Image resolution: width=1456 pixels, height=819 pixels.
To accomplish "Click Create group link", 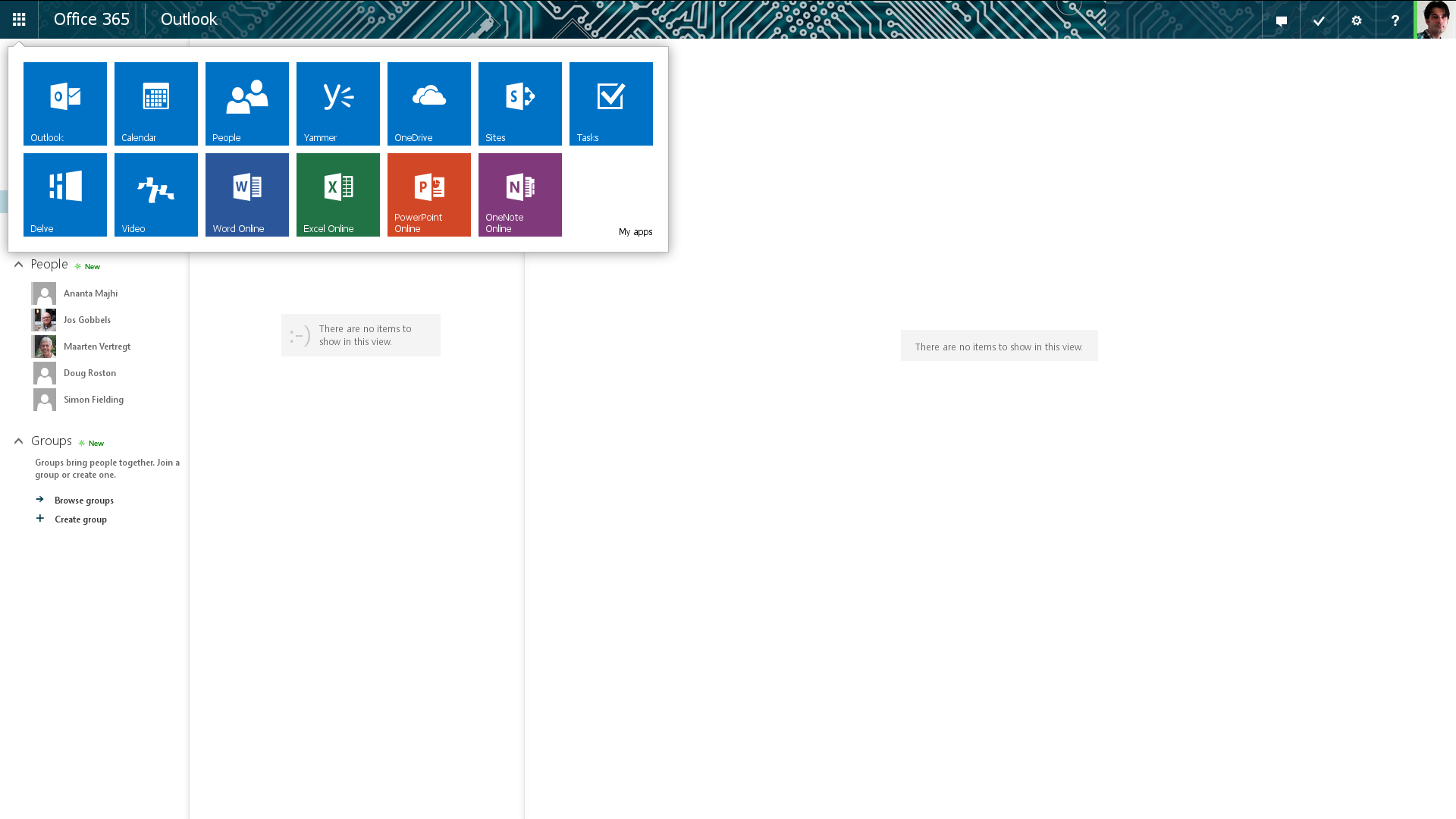I will (x=80, y=519).
